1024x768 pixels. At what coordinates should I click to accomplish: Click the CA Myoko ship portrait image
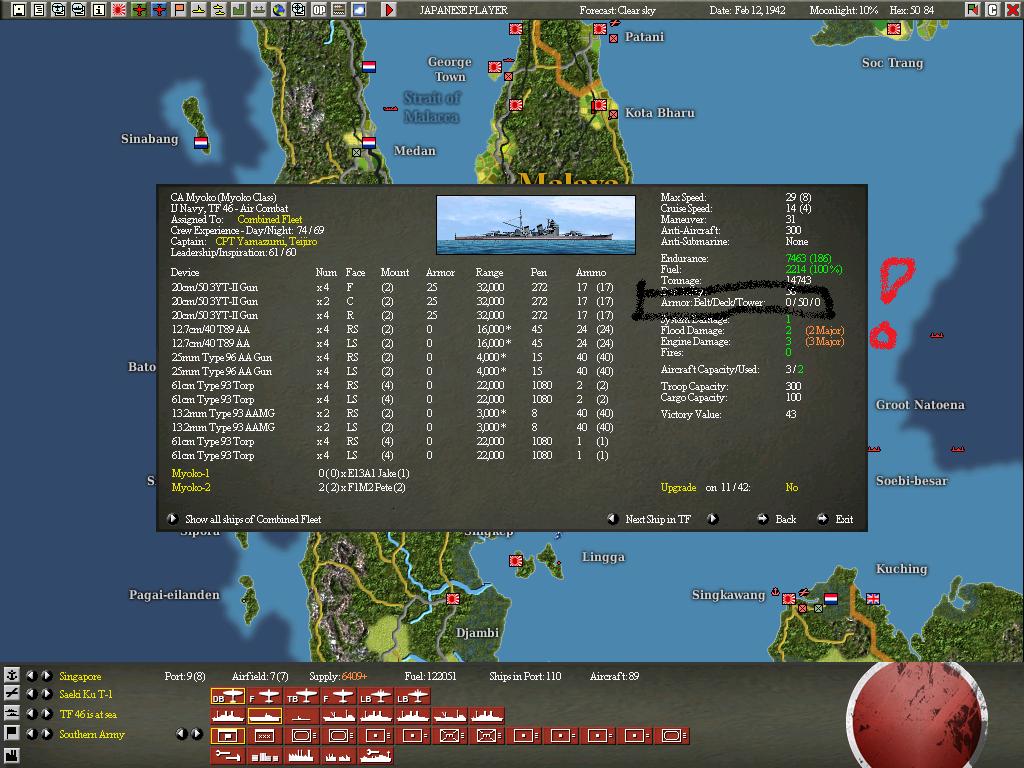[536, 224]
